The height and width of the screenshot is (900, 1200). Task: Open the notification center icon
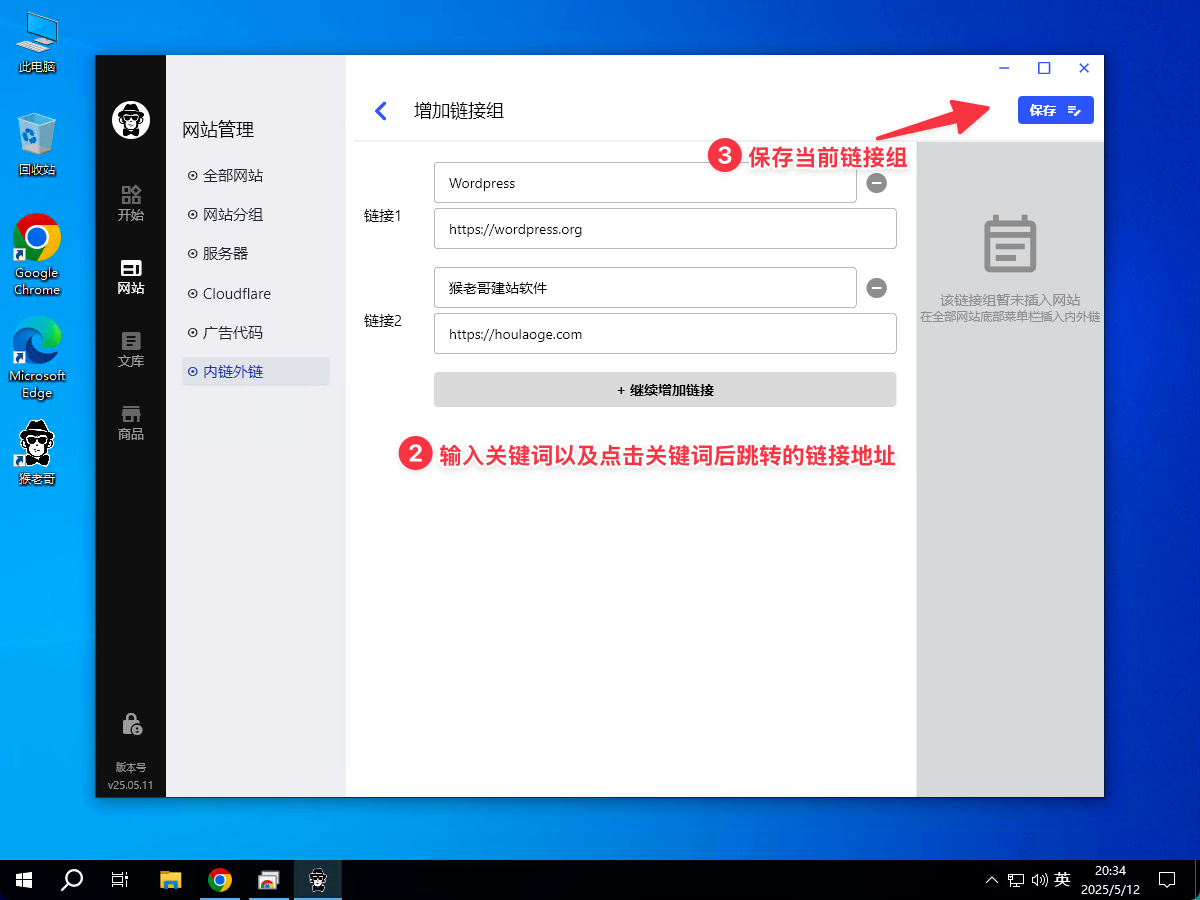point(1166,880)
